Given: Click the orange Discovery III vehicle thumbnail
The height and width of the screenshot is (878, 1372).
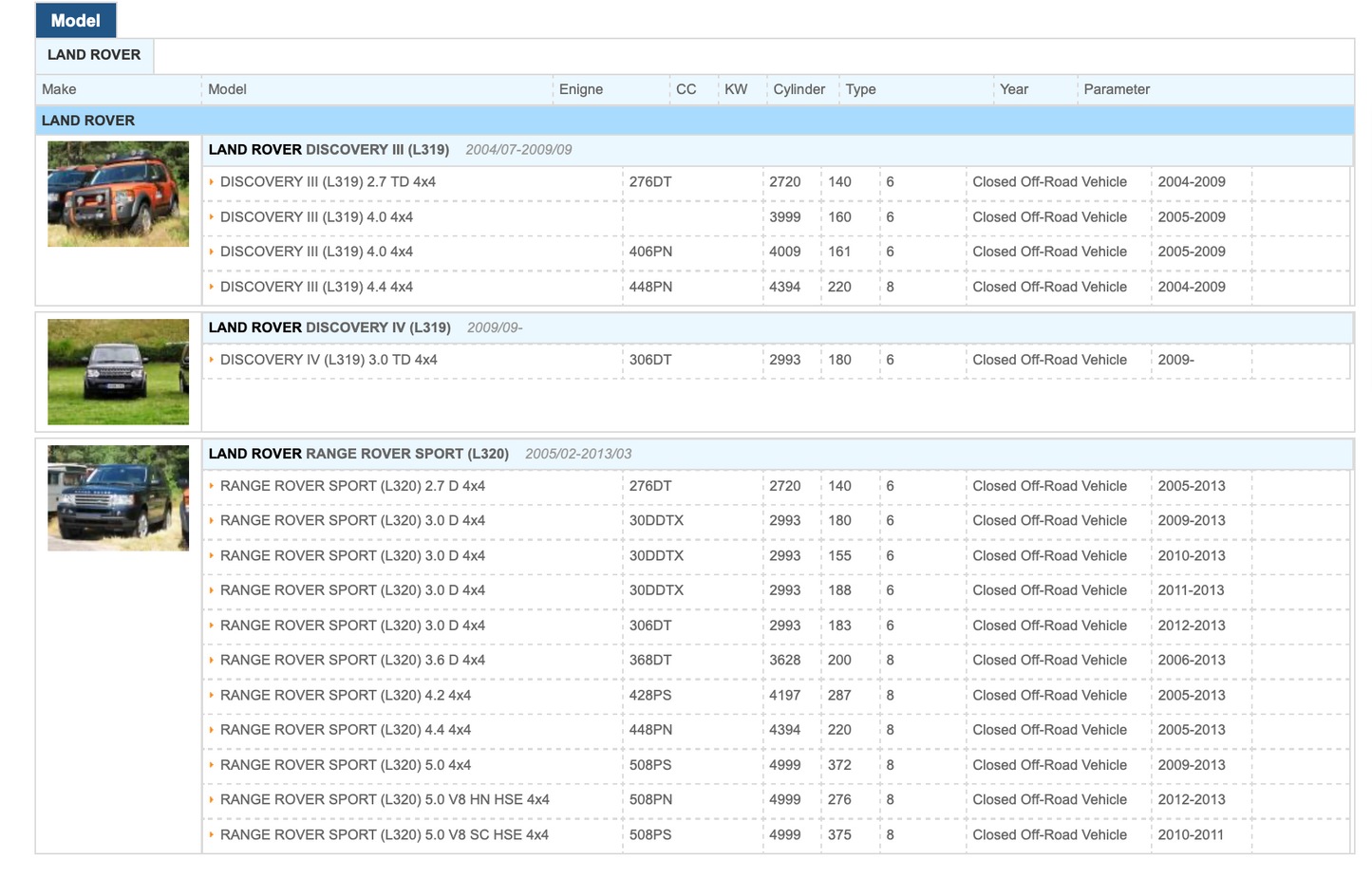Looking at the screenshot, I should (x=119, y=195).
